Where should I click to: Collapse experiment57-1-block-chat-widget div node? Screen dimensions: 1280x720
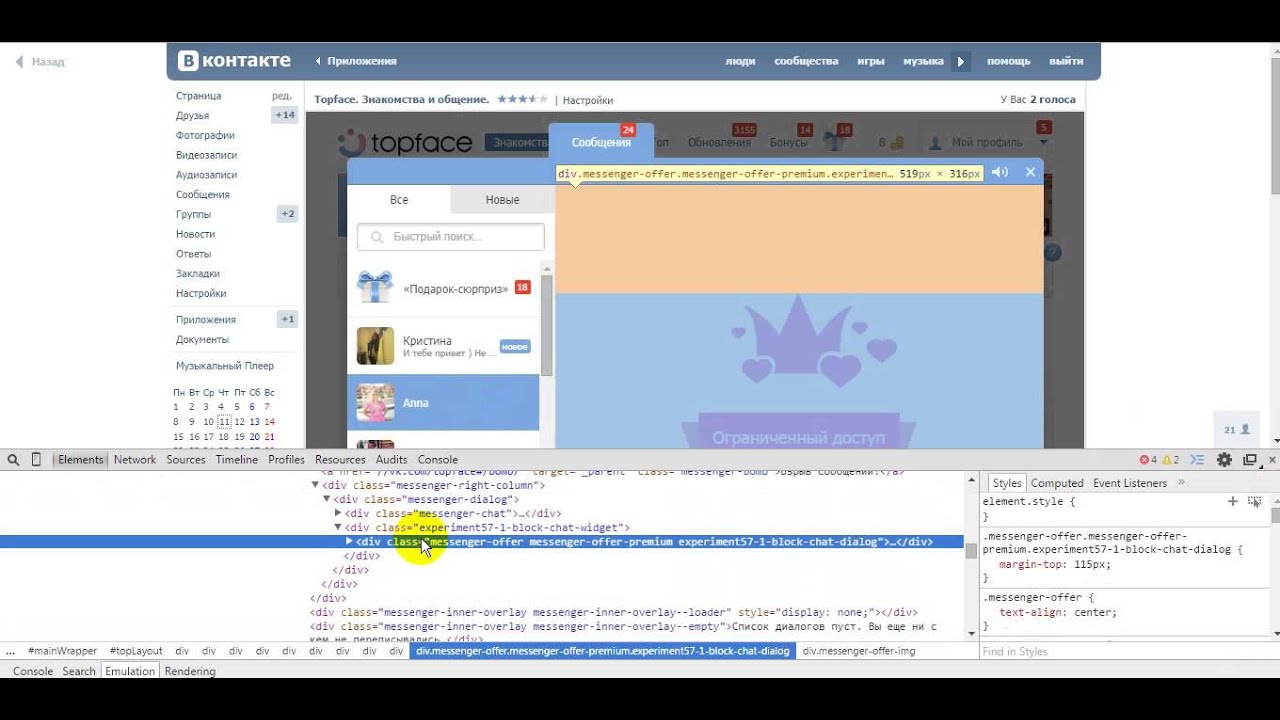point(338,527)
